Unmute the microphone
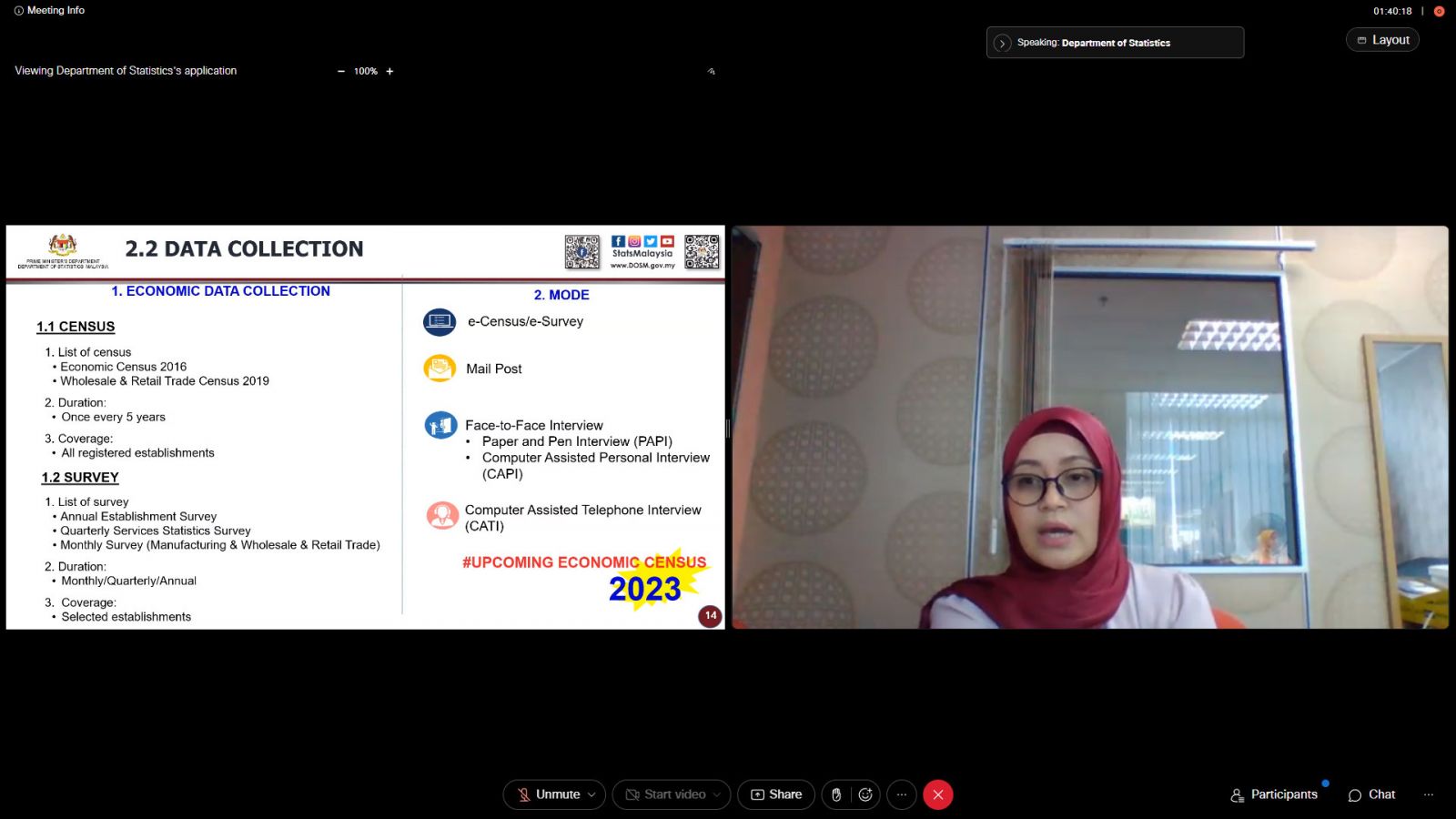 pyautogui.click(x=548, y=794)
